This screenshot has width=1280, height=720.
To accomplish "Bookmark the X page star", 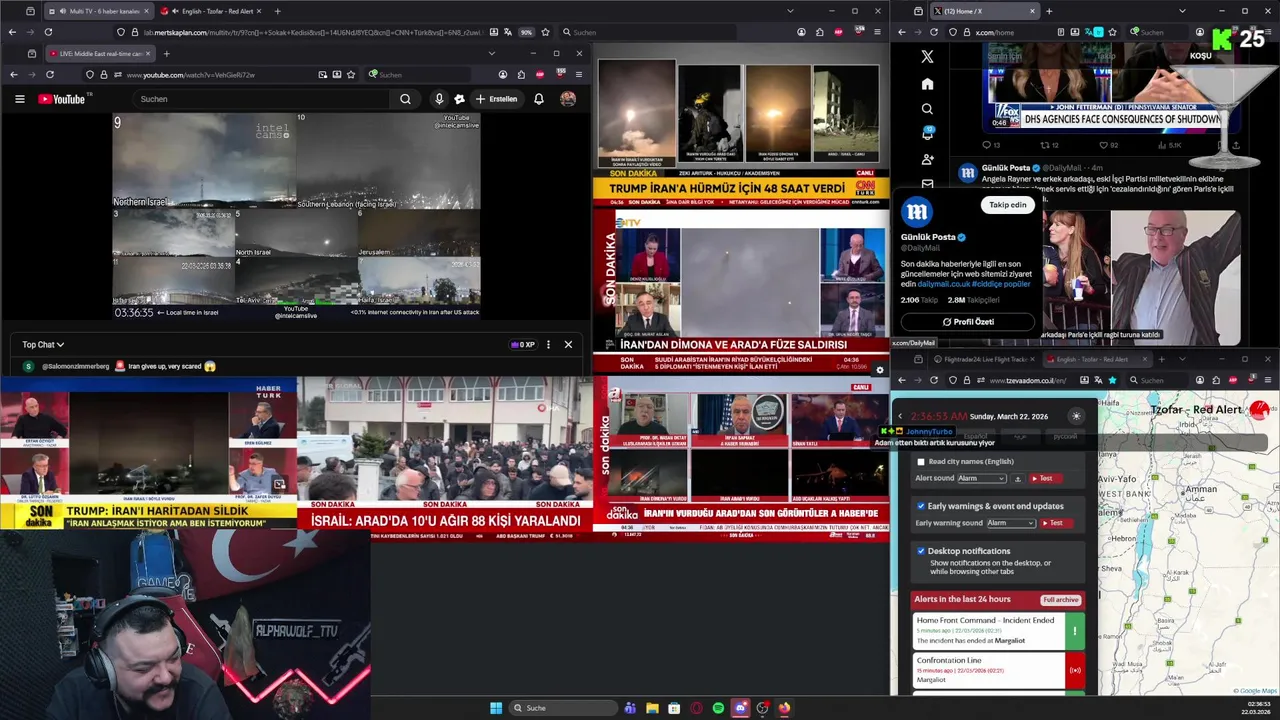I will pyautogui.click(x=1112, y=32).
